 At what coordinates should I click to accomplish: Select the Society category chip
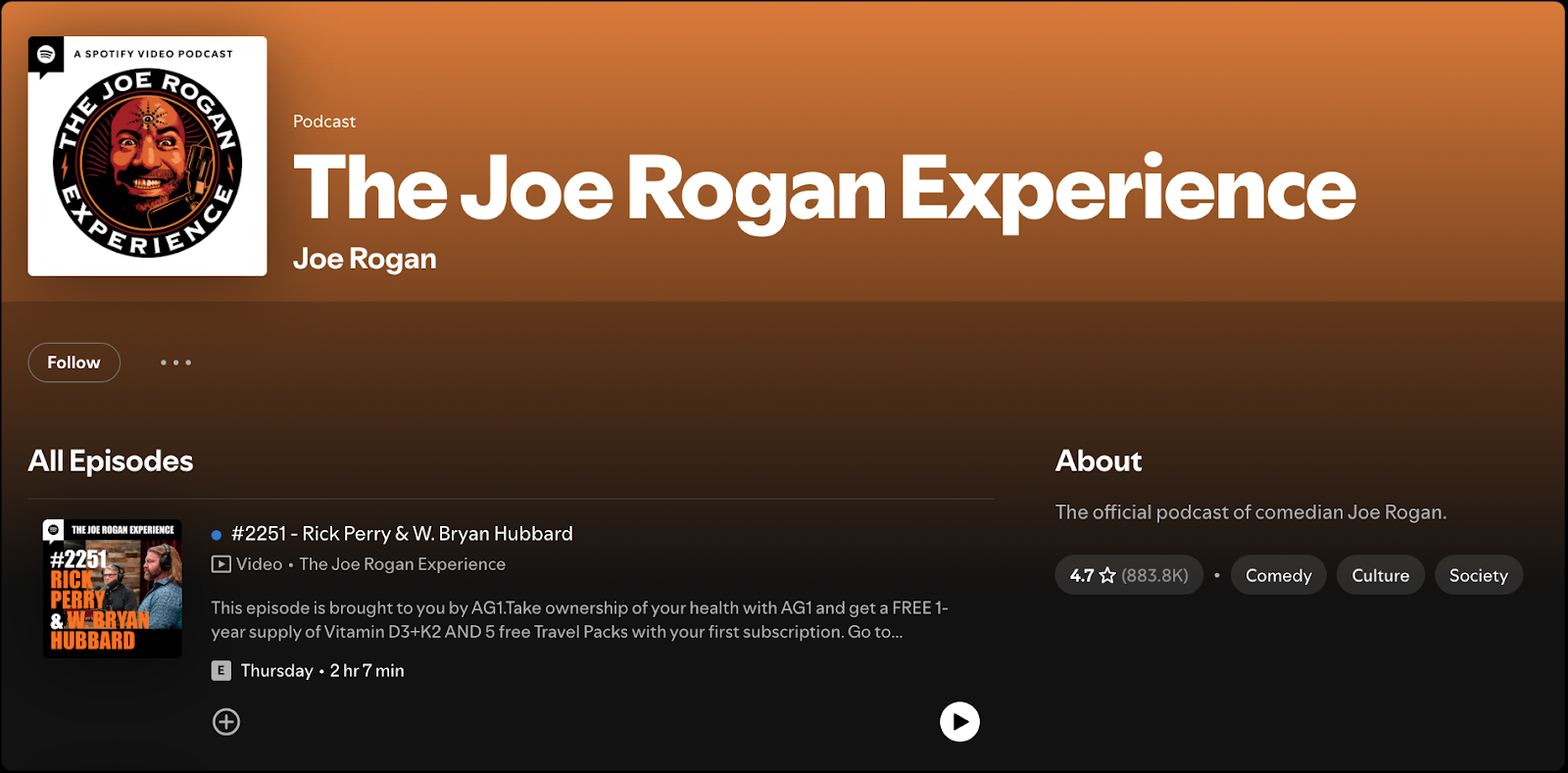tap(1478, 575)
